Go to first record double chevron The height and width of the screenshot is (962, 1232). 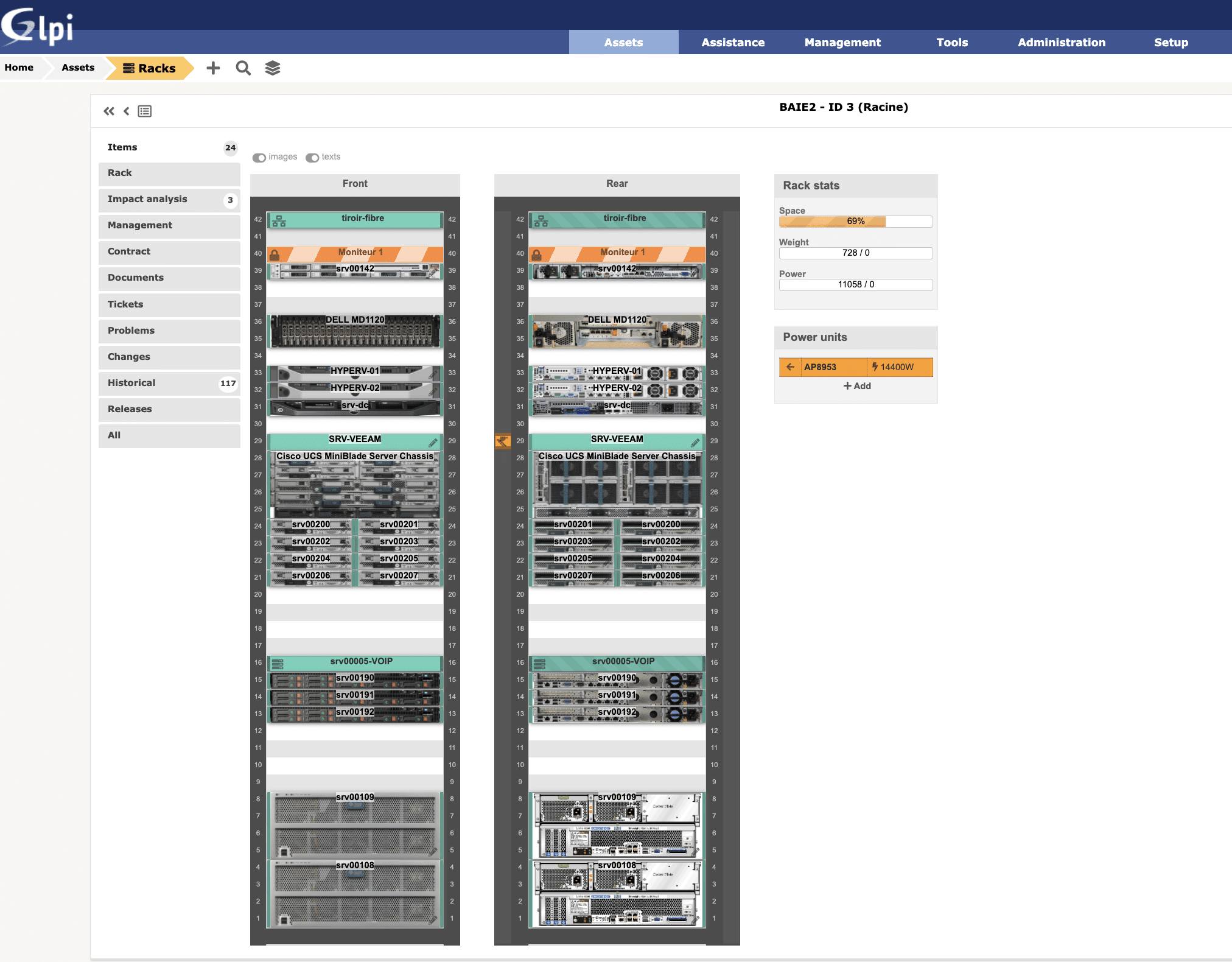pos(109,111)
